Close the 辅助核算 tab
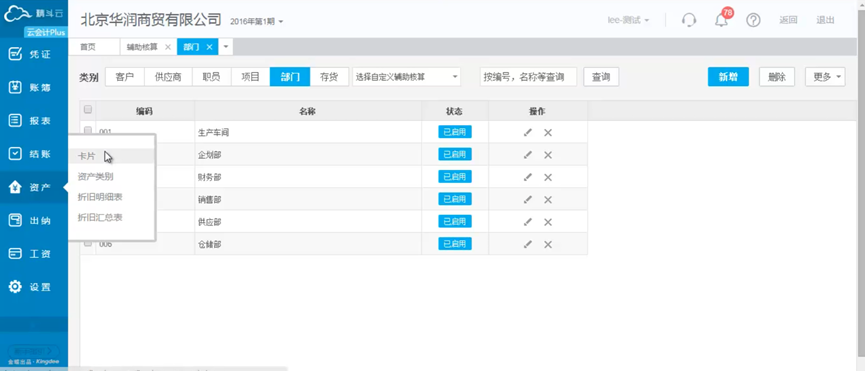This screenshot has height=371, width=865. (168, 47)
